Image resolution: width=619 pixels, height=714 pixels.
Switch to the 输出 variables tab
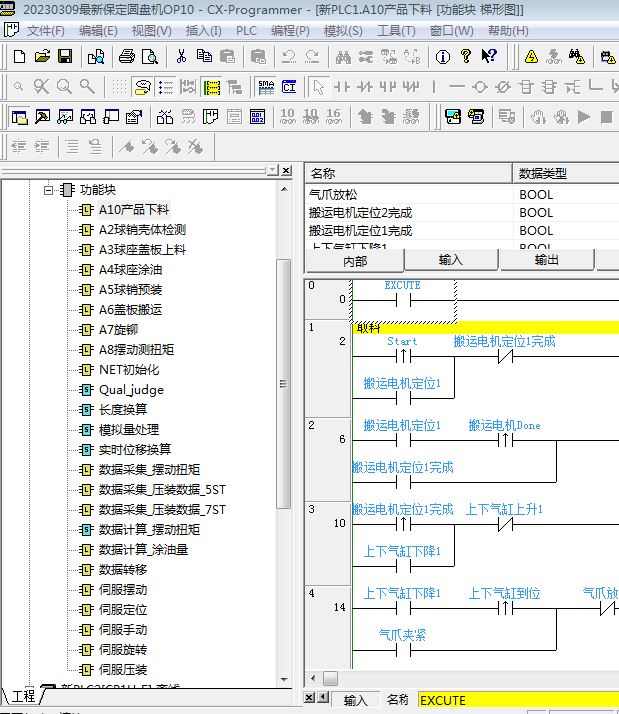[547, 260]
